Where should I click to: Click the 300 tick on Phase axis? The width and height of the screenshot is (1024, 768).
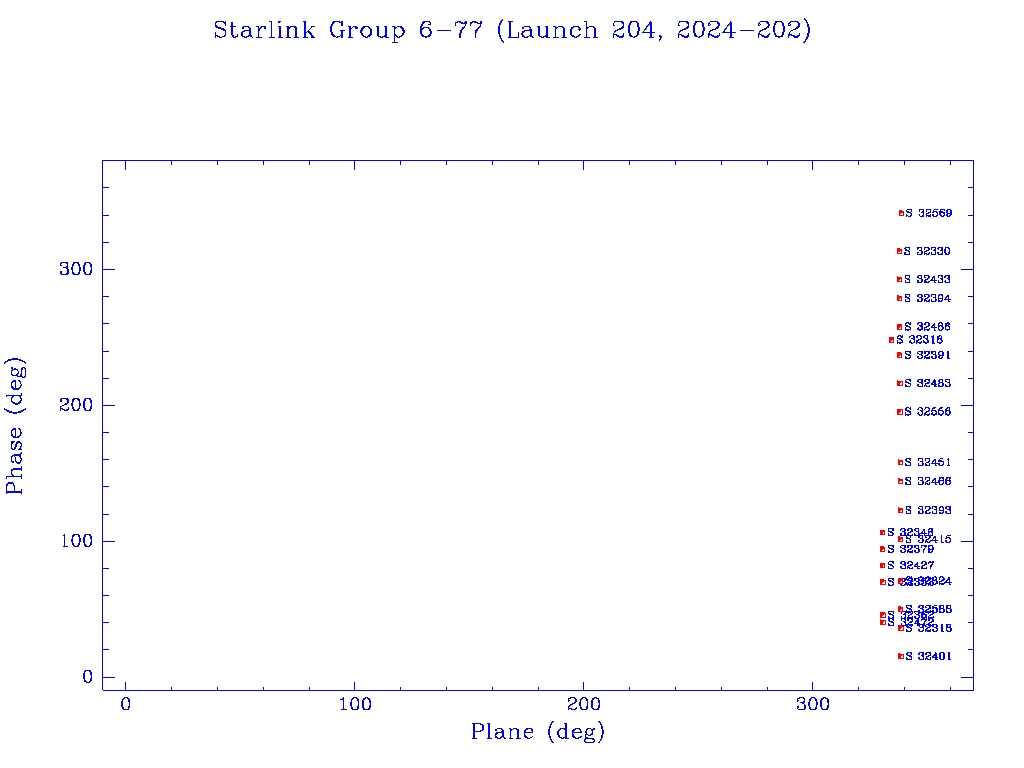[x=76, y=269]
